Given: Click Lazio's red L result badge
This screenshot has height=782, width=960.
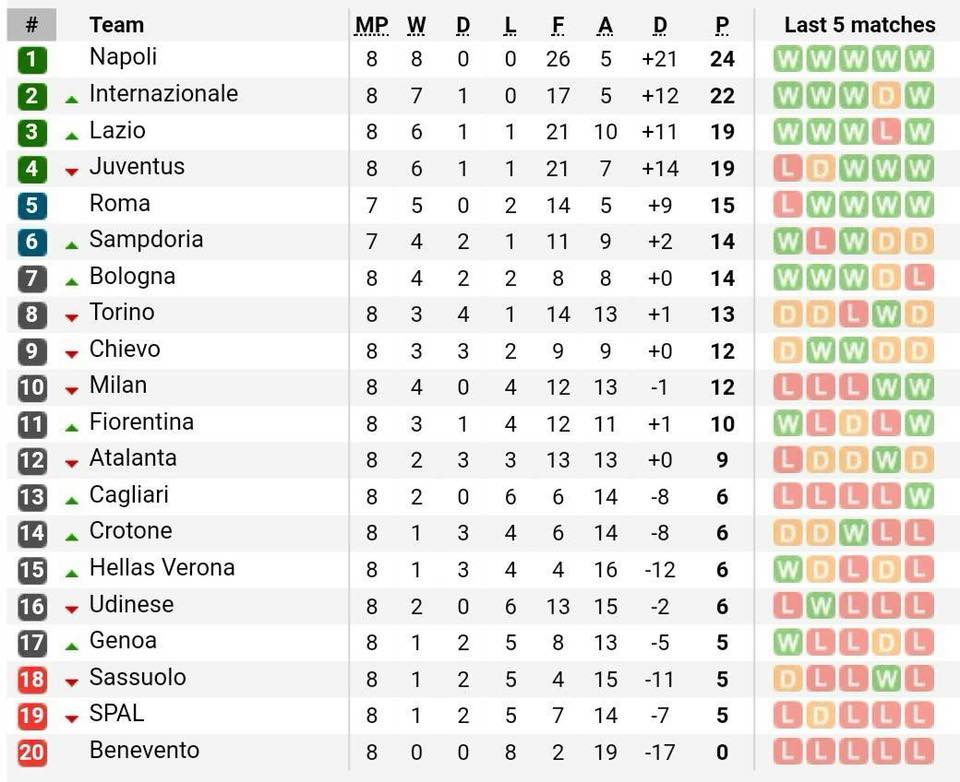Looking at the screenshot, I should 885,132.
